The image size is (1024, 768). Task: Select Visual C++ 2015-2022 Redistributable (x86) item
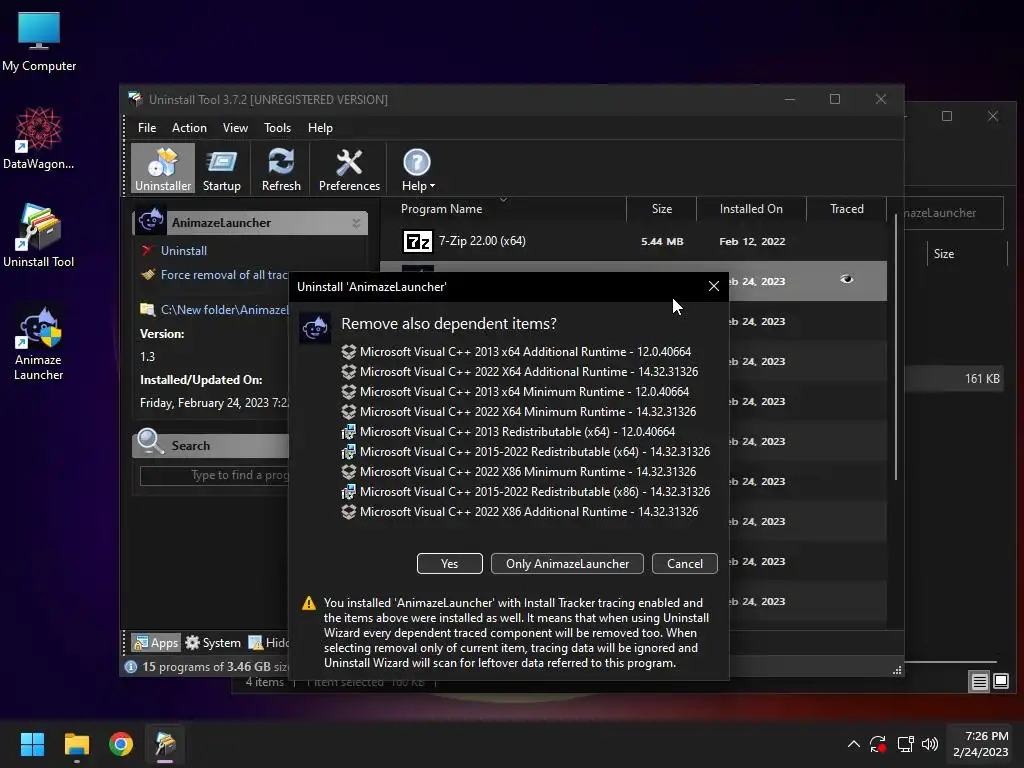[x=526, y=492]
